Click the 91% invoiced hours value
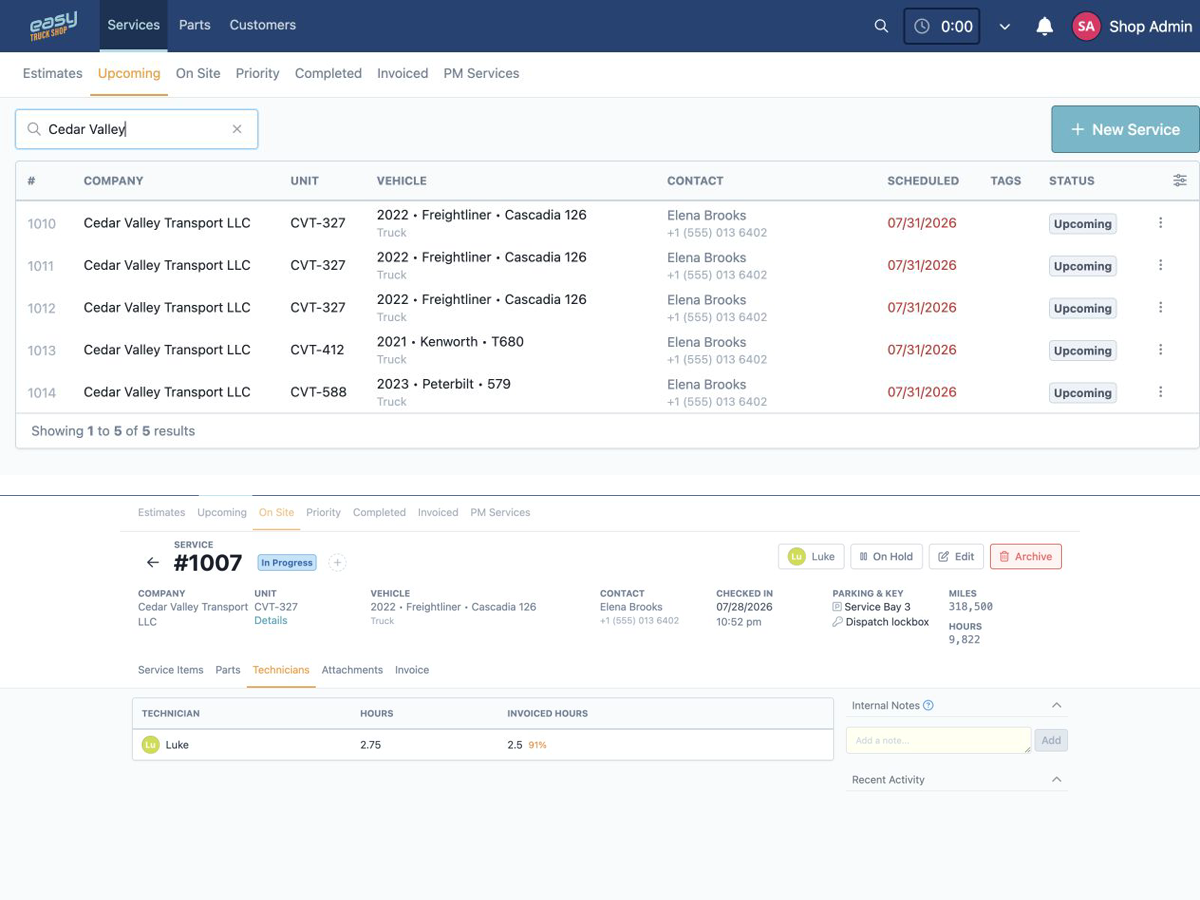The height and width of the screenshot is (900, 1200). [537, 745]
